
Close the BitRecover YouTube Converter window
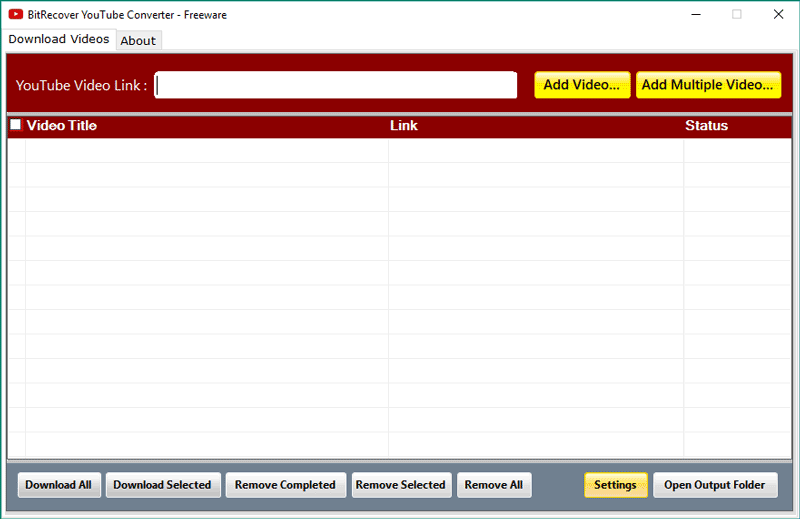[x=778, y=14]
